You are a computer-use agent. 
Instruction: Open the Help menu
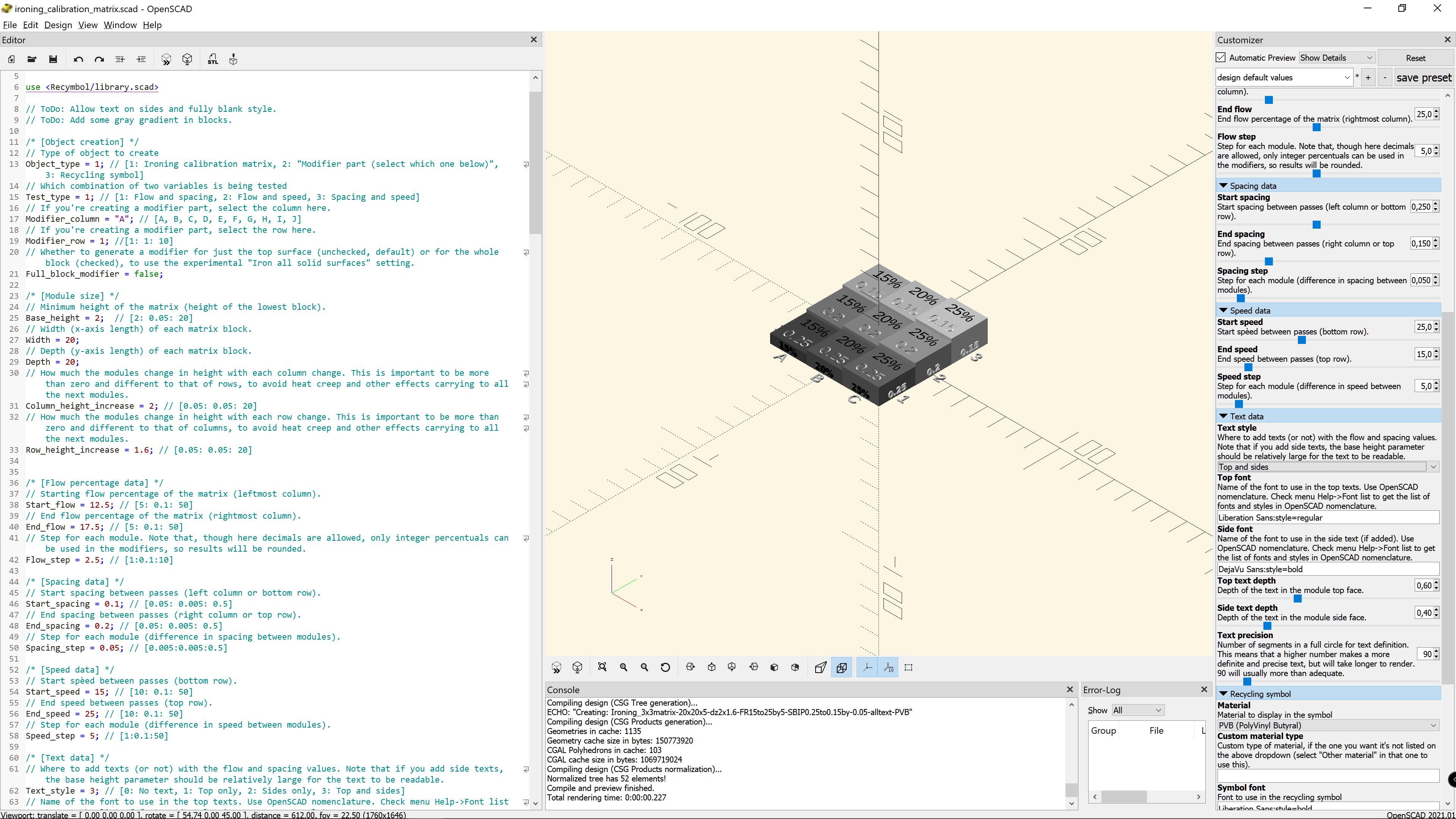[x=152, y=25]
